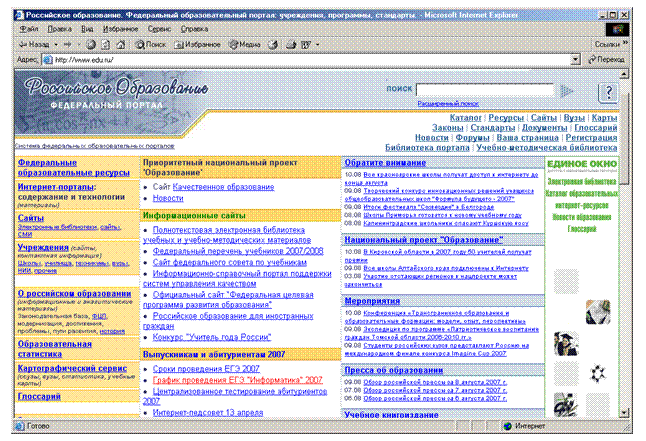
Task: Go to the Home page icon
Action: 121,45
